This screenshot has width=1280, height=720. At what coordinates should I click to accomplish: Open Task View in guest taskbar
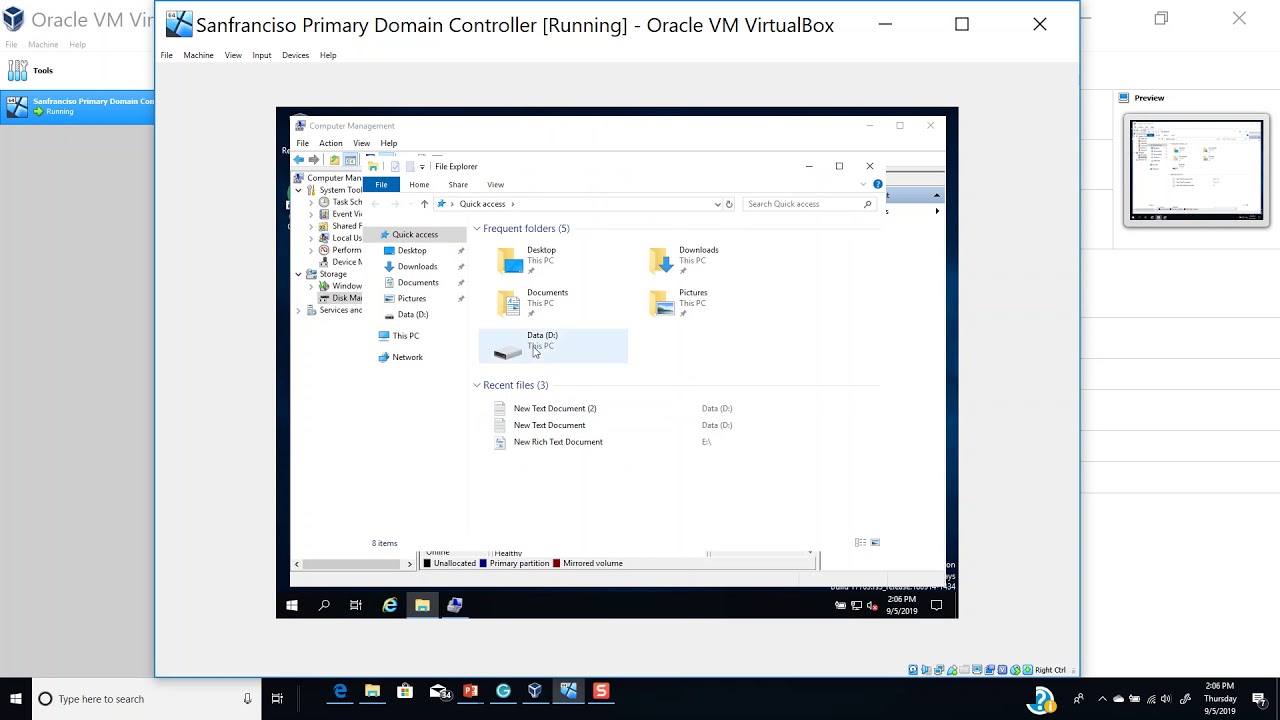click(356, 605)
